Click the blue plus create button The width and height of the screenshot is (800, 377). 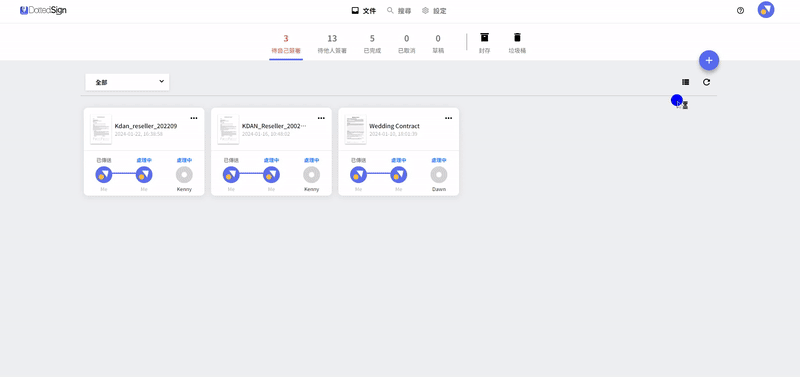point(709,60)
